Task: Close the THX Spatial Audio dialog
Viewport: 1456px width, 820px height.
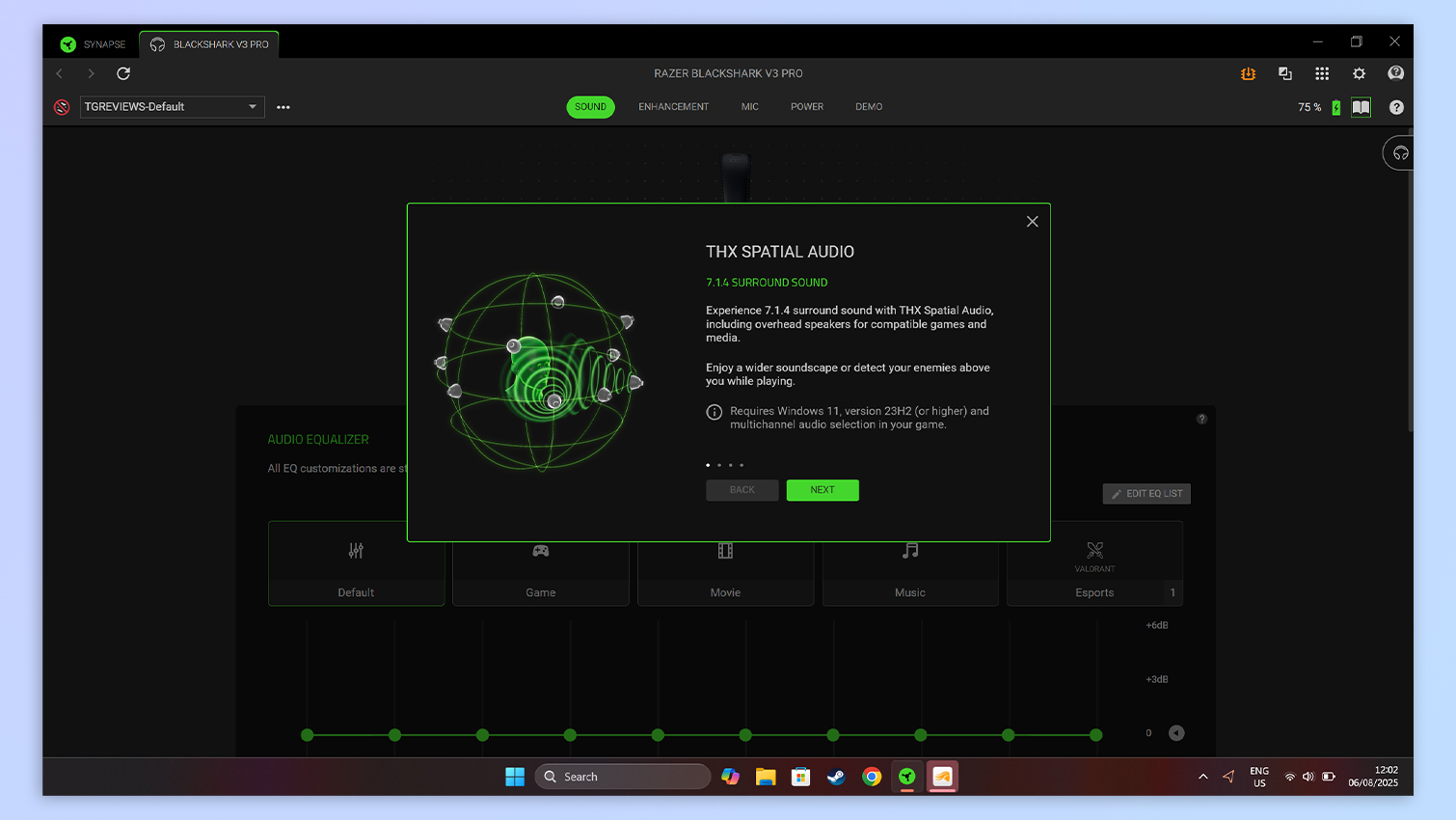Action: pyautogui.click(x=1032, y=222)
